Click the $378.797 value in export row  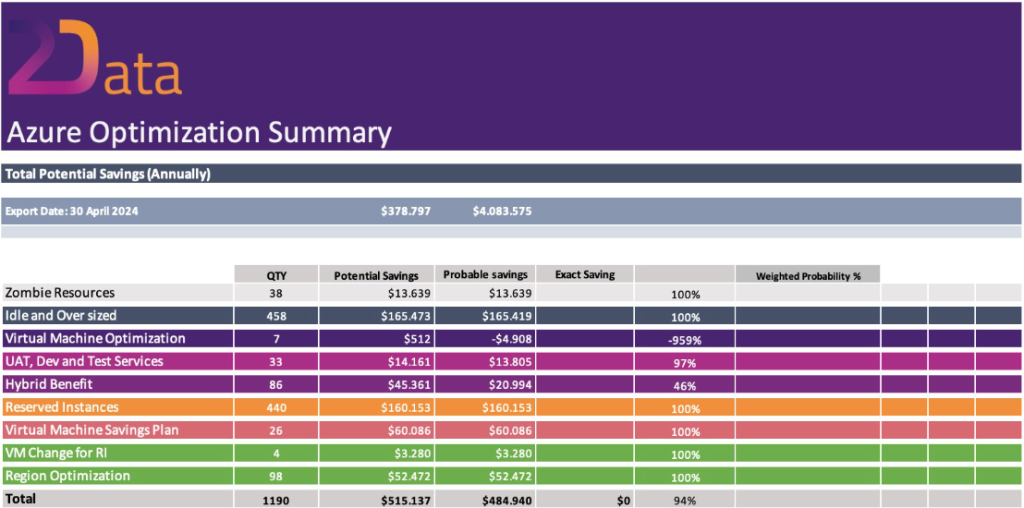point(405,212)
